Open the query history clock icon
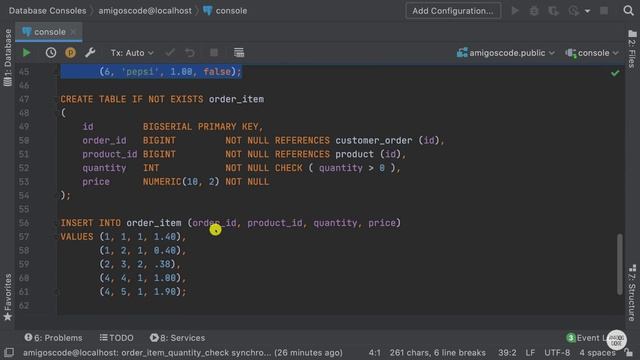Screen dimensions: 640x360 tap(51, 53)
